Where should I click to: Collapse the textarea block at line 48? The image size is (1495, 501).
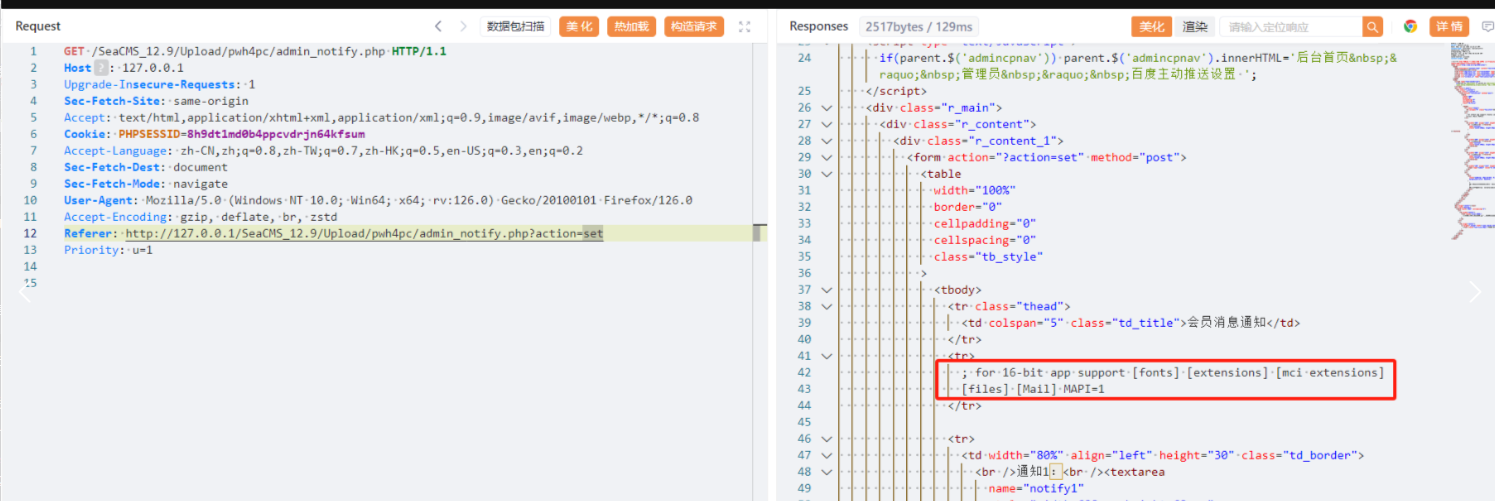click(x=826, y=471)
